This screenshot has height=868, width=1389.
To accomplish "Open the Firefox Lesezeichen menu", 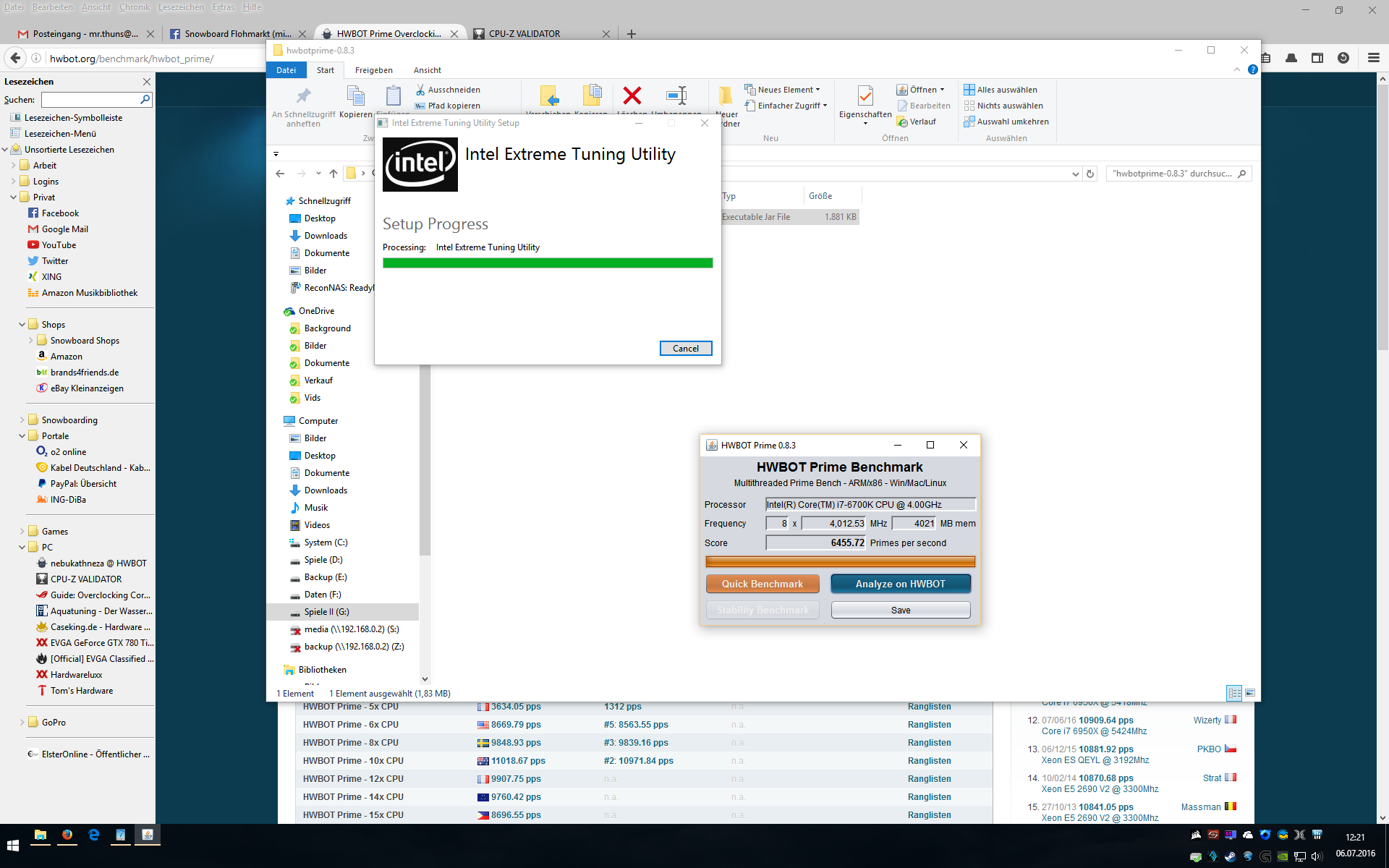I will 181,7.
